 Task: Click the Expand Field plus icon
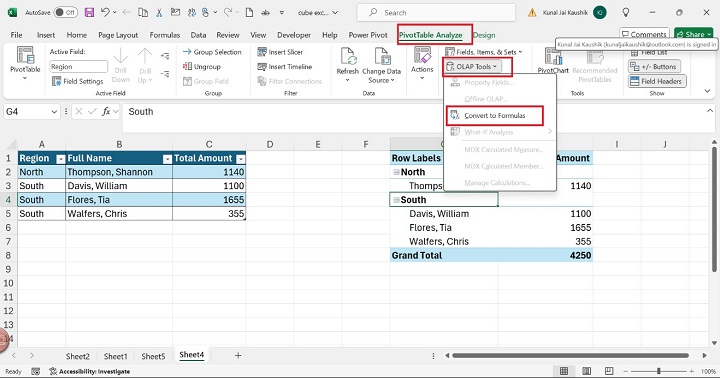[165, 56]
